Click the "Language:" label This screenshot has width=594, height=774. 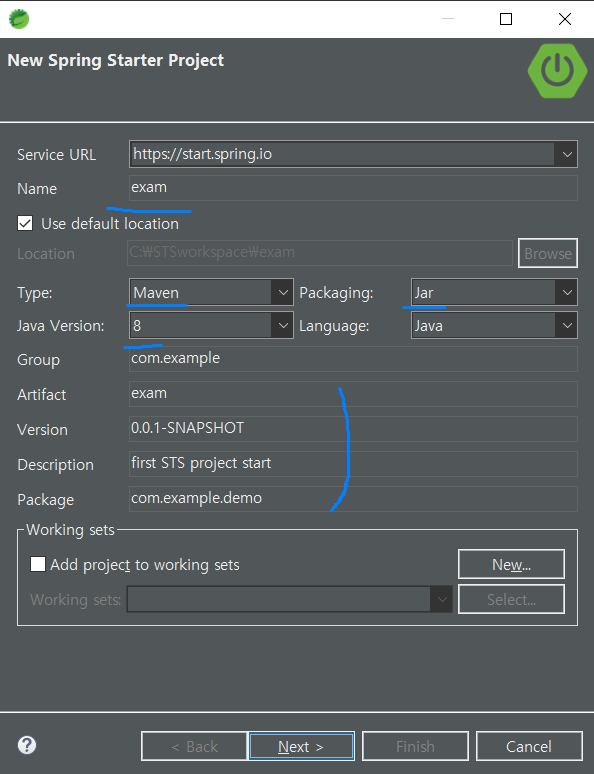click(334, 326)
